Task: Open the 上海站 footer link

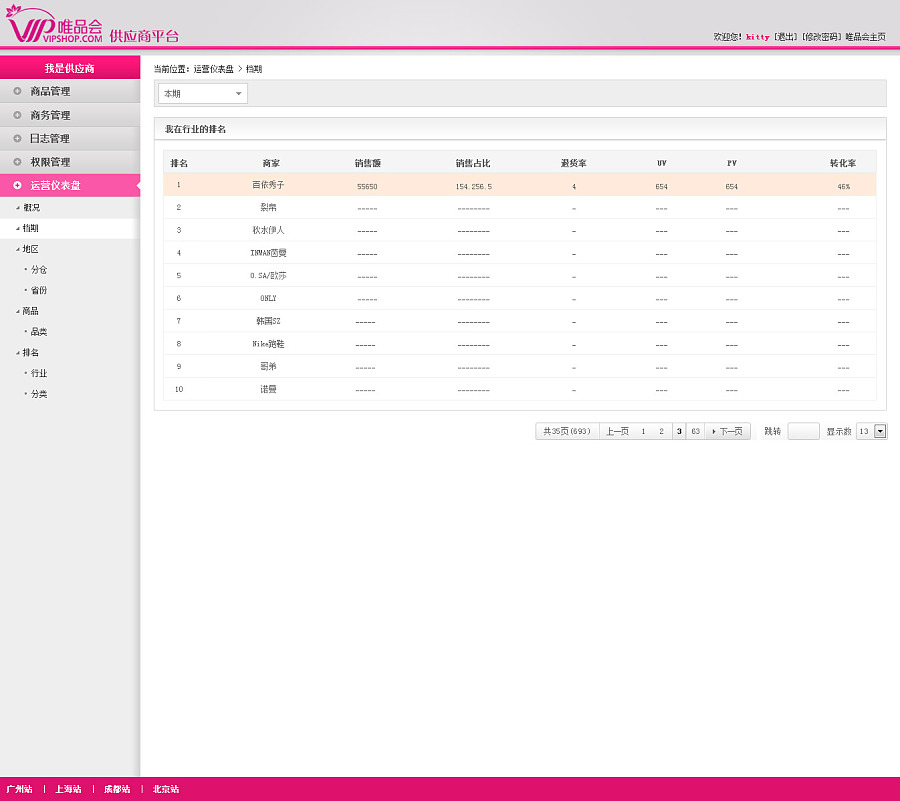Action: click(68, 789)
